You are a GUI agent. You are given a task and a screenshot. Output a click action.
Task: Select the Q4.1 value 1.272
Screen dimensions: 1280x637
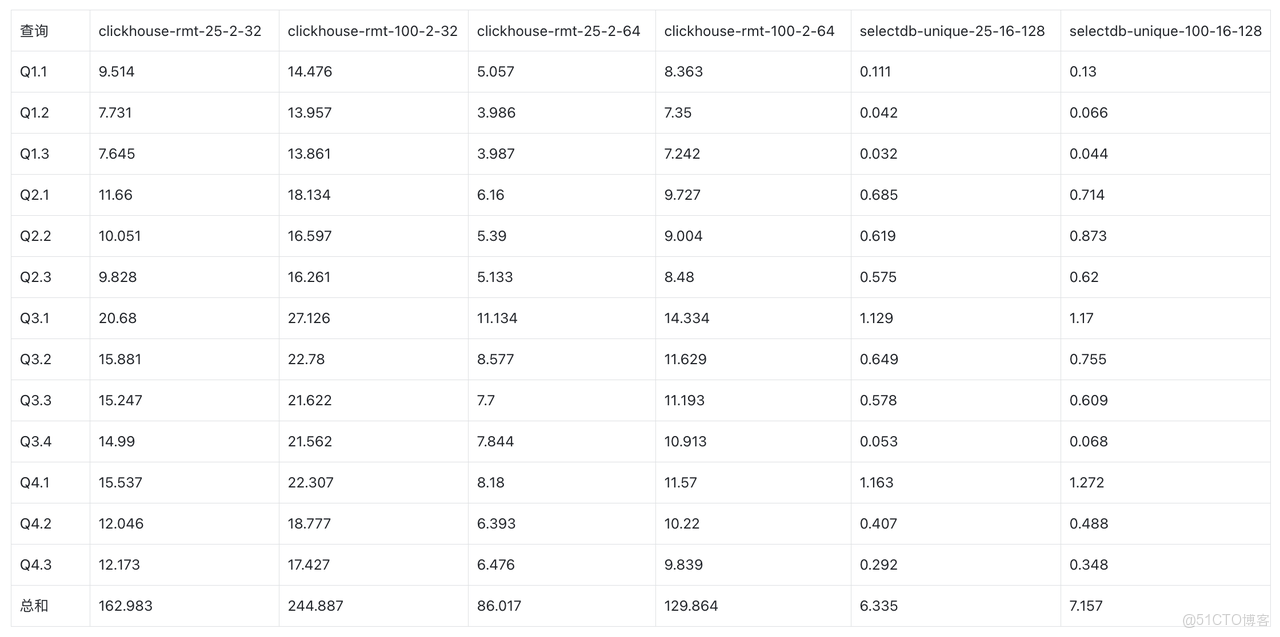1087,483
